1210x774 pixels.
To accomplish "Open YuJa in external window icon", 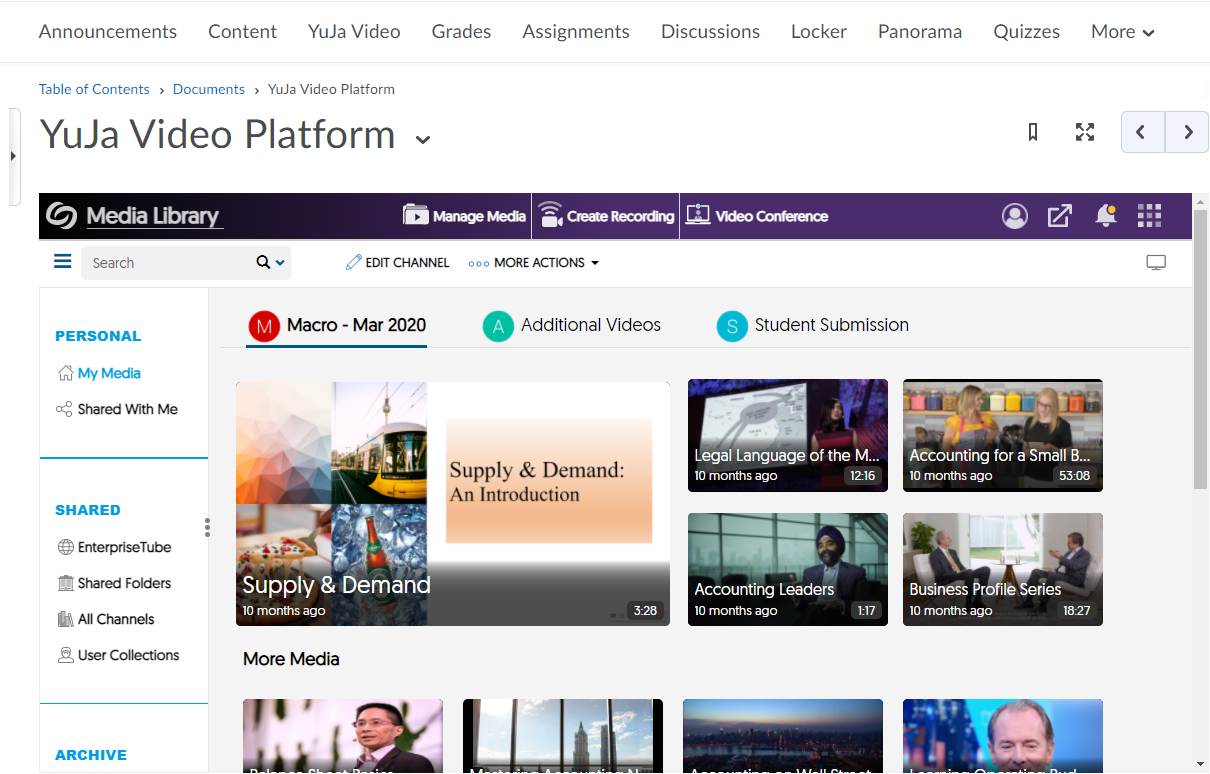I will 1060,216.
